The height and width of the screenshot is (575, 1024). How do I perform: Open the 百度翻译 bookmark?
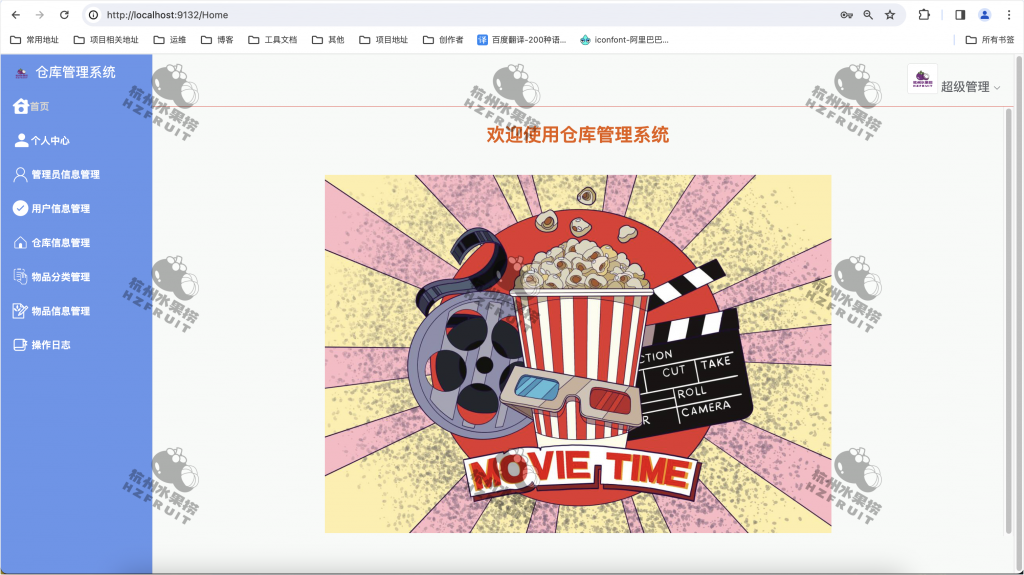(521, 40)
